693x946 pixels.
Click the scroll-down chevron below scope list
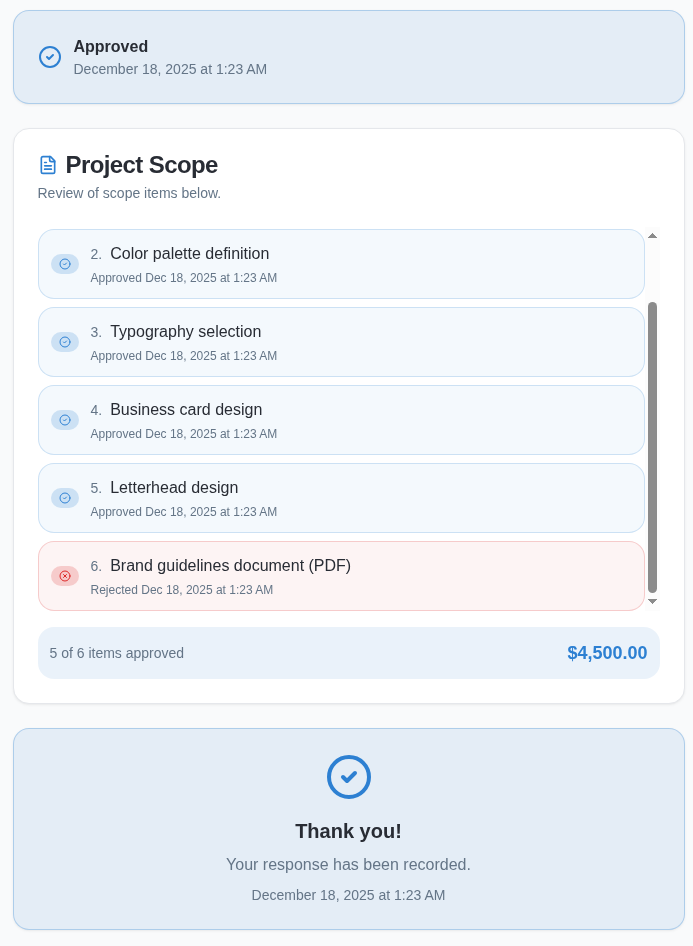tap(652, 601)
